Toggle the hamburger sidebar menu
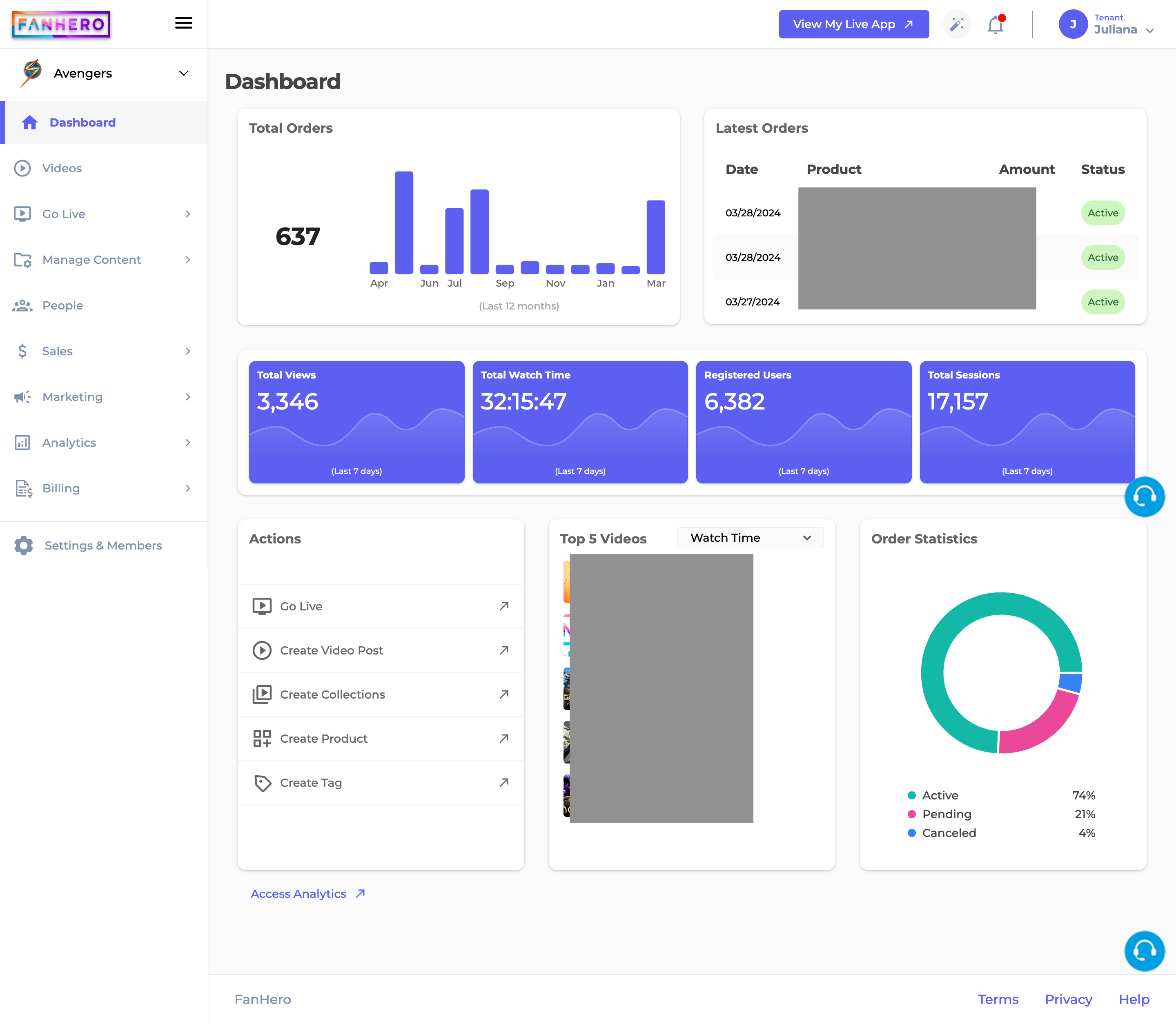 (x=183, y=23)
